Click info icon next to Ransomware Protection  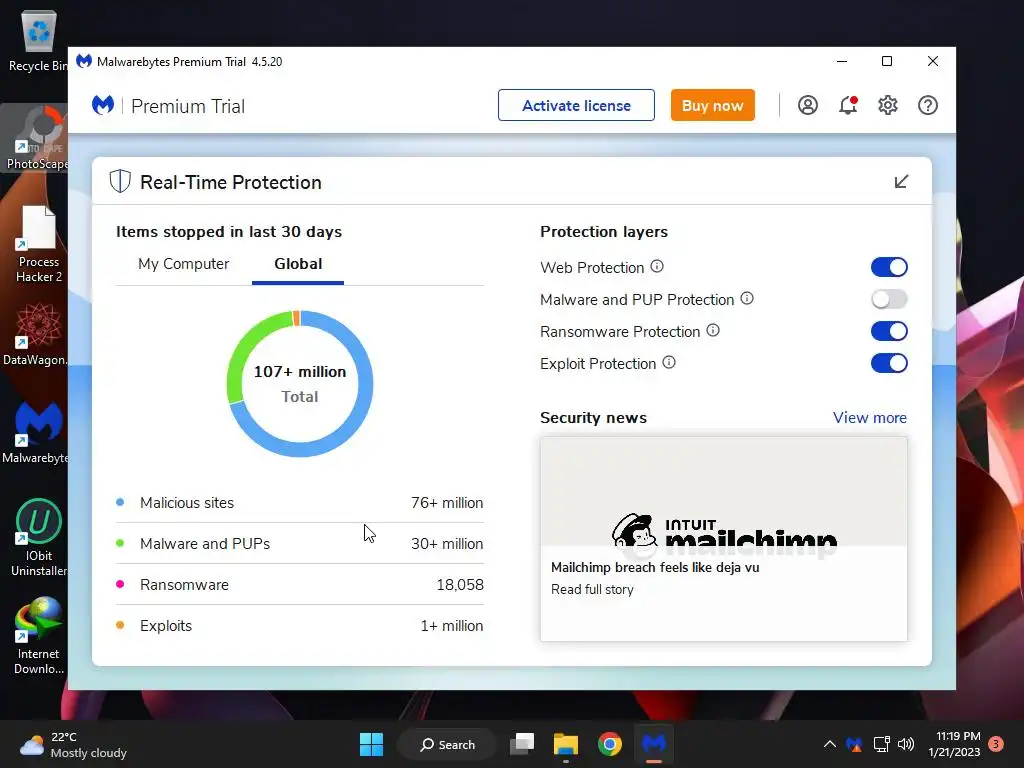713,330
